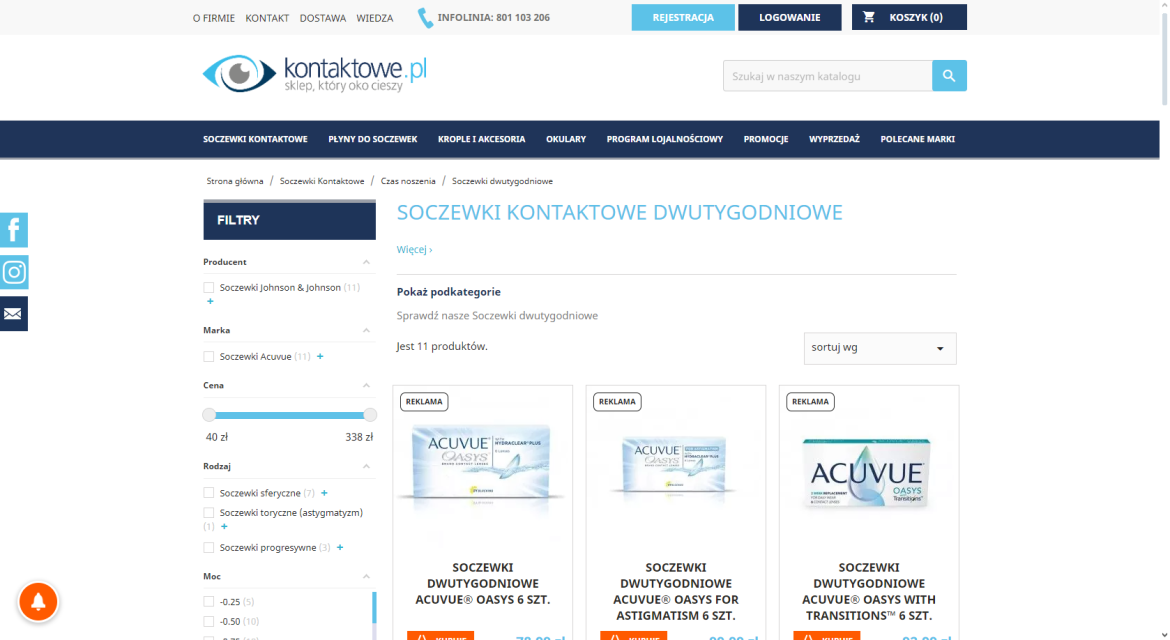Check the -0.25 power filter
1170x640 pixels.
click(x=209, y=601)
